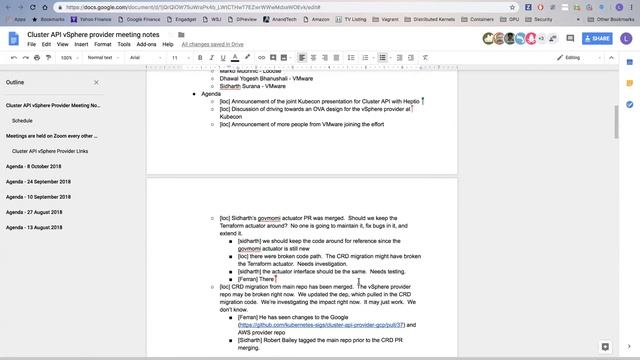Jump to Agenda - 13 August 2018
This screenshot has height=360, width=640.
coord(34,227)
